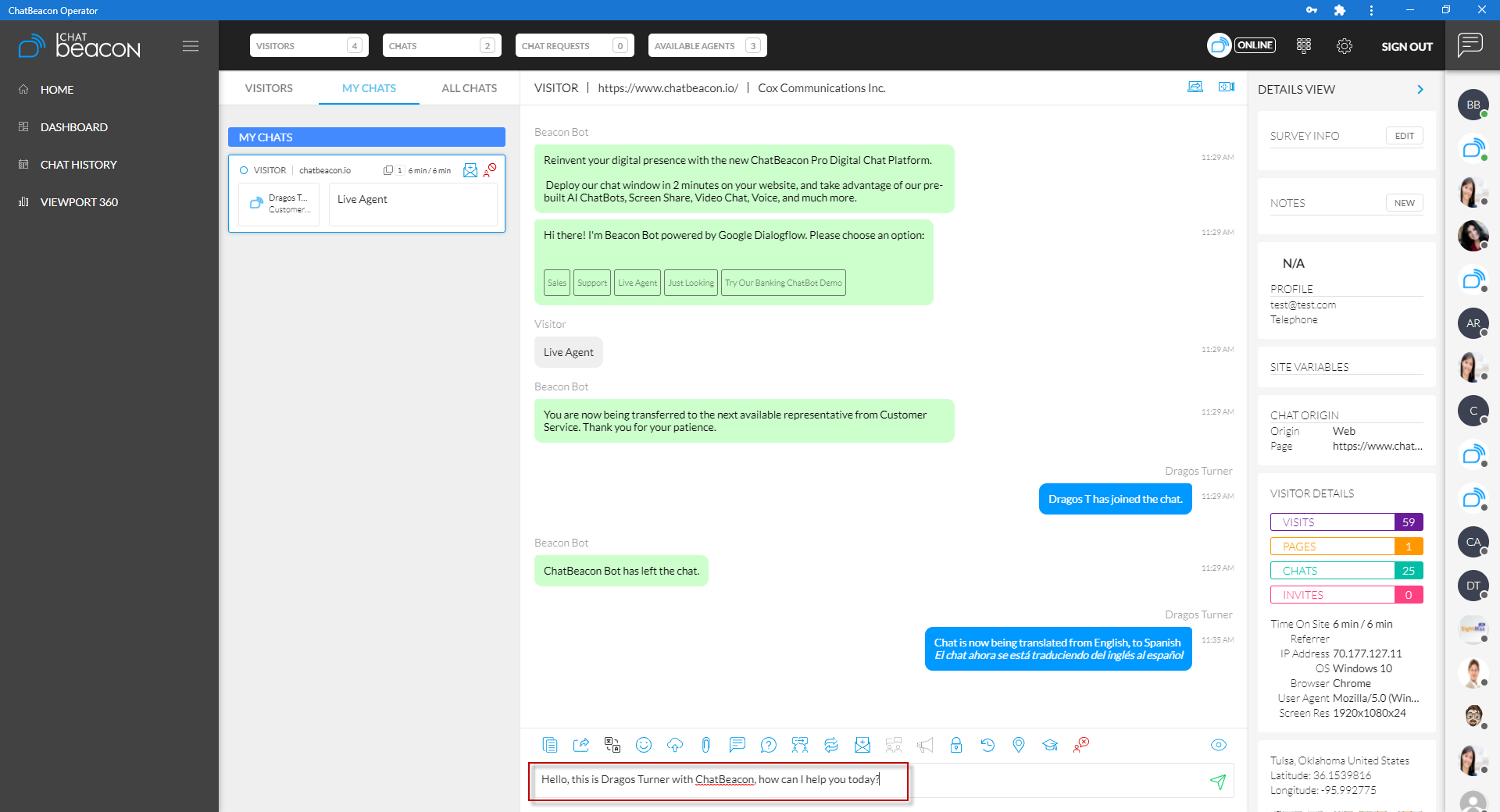Click the circular arrows sync icon

[831, 745]
